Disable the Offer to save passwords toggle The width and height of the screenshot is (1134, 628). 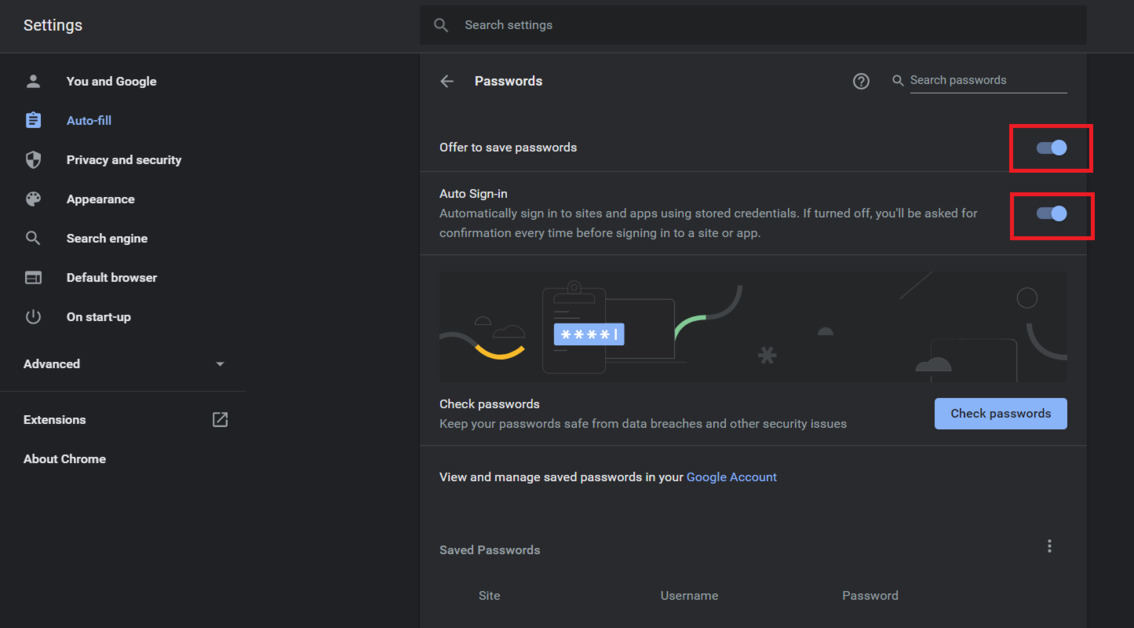pyautogui.click(x=1051, y=148)
